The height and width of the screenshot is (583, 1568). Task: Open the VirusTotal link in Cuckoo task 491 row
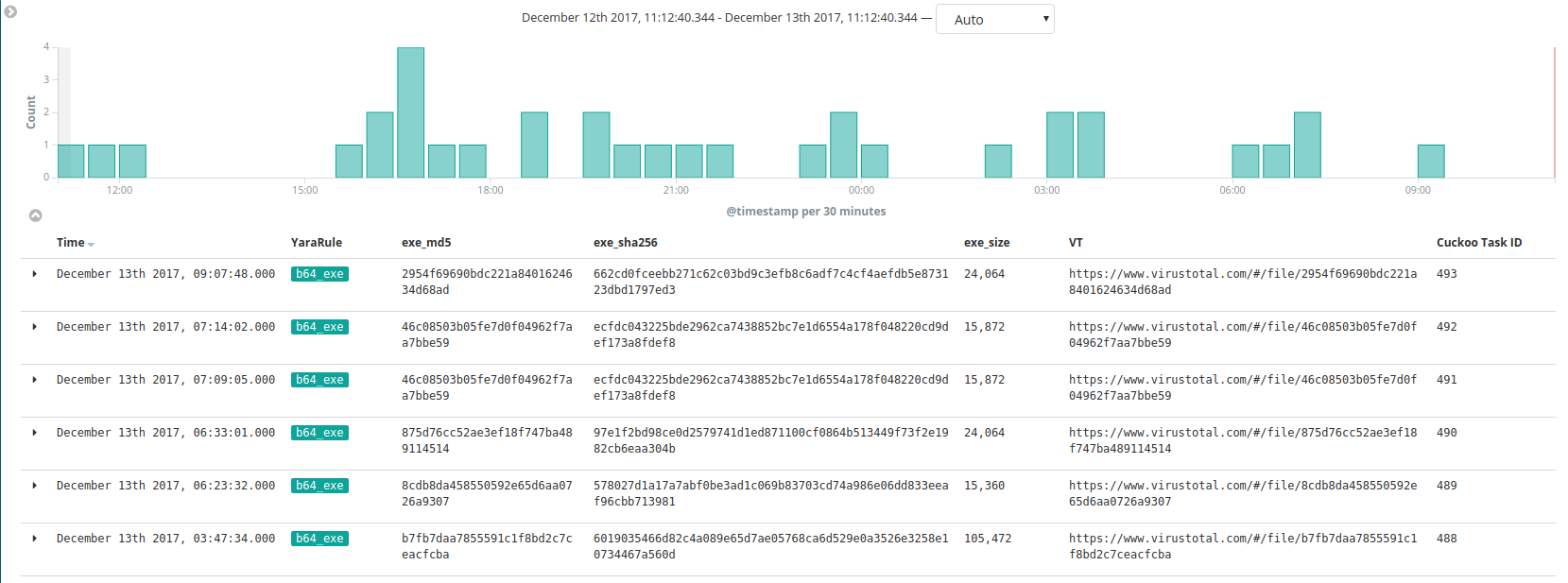click(x=1243, y=387)
